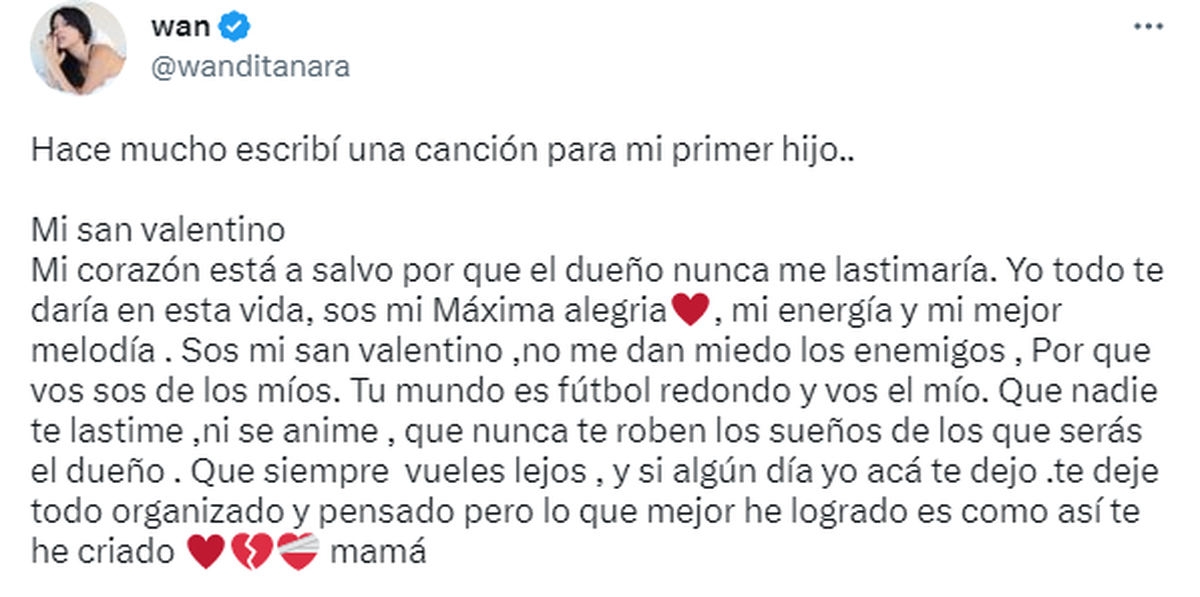Click the broken heart emoji near mamá
The width and height of the screenshot is (1200, 597).
click(x=251, y=550)
